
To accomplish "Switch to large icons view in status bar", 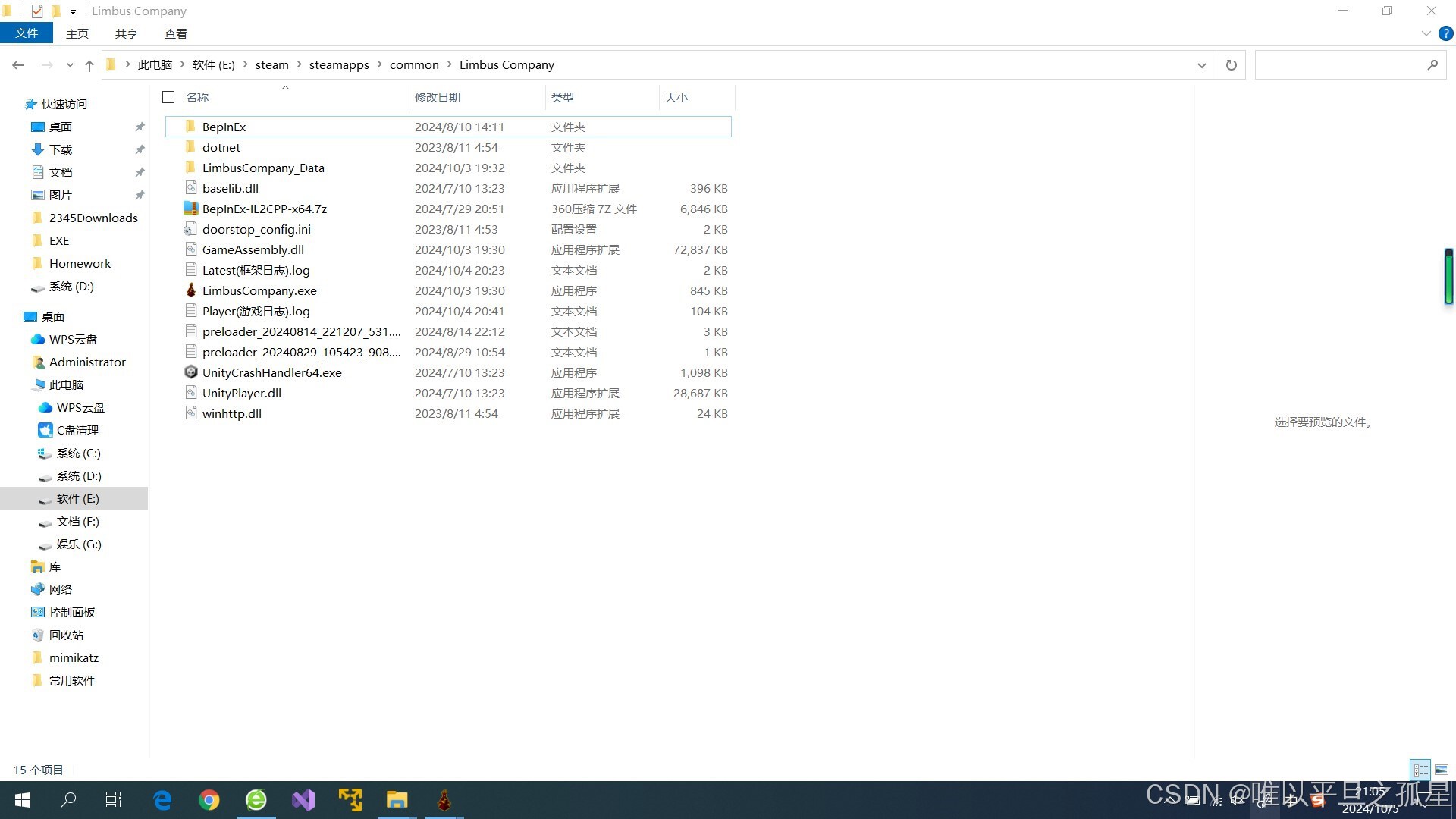I will coord(1442,770).
